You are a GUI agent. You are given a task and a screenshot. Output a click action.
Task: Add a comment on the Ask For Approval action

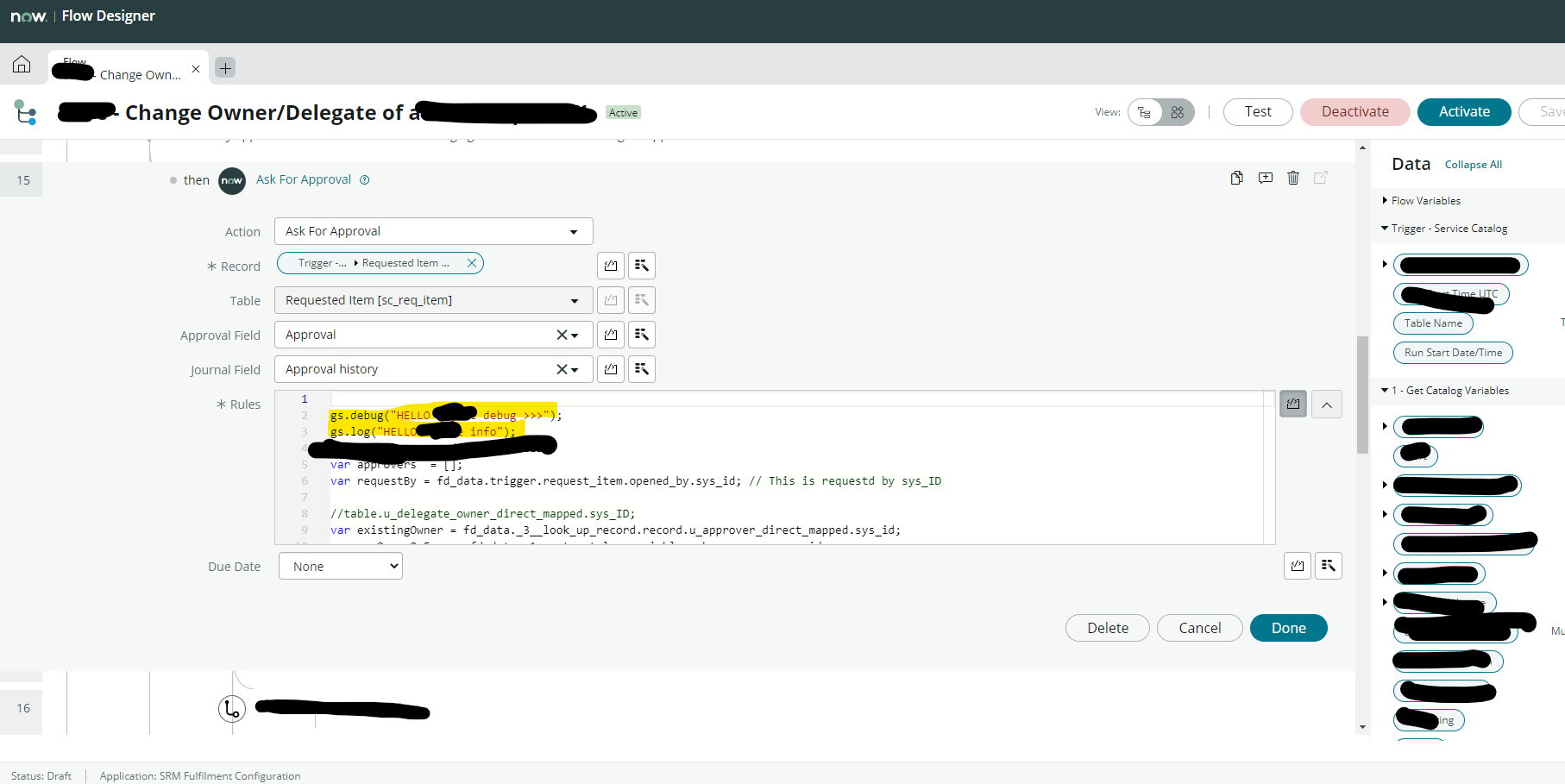(1265, 178)
